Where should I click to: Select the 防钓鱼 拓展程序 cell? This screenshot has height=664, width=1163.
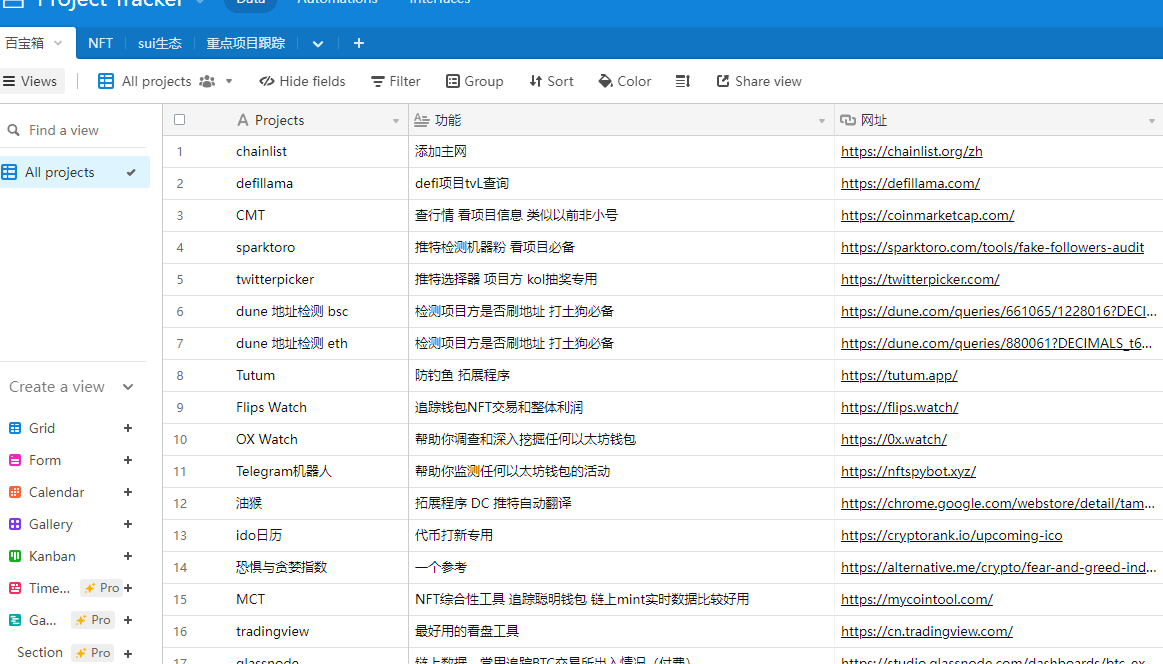[621, 375]
